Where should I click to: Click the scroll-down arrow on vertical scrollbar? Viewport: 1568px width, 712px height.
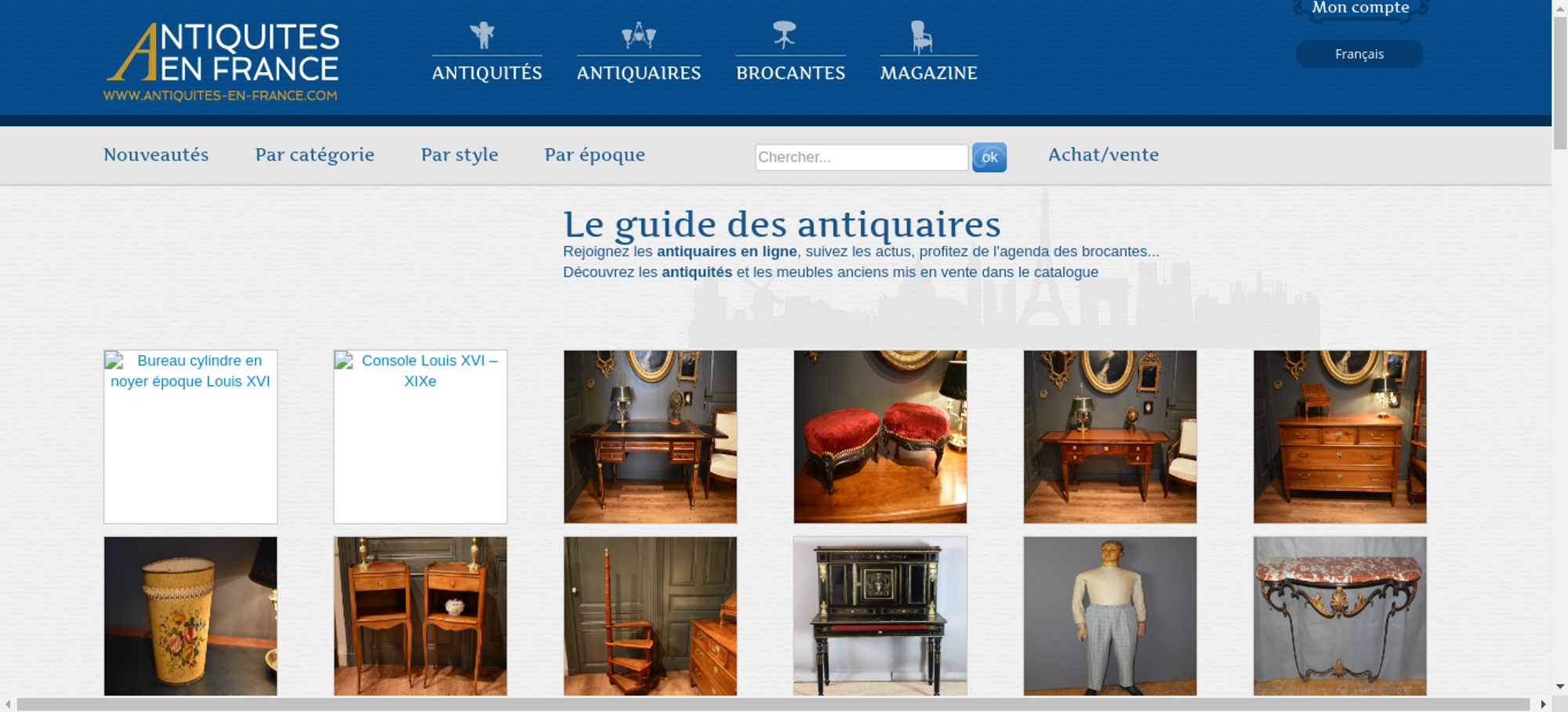coord(1559,687)
